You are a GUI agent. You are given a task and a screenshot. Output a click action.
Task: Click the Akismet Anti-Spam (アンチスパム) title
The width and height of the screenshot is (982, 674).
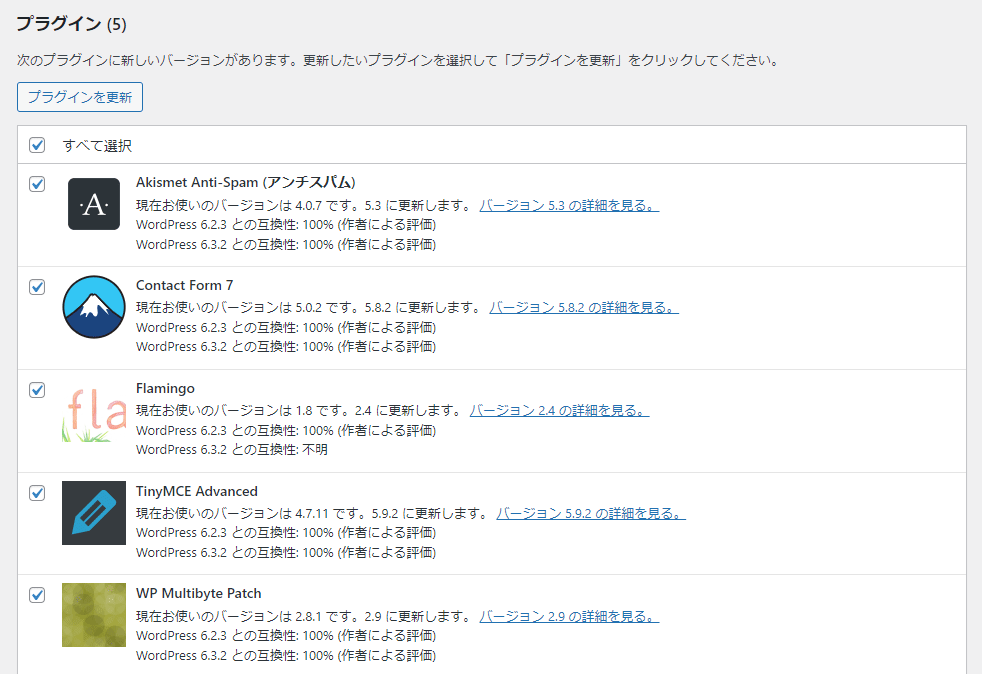click(x=246, y=182)
